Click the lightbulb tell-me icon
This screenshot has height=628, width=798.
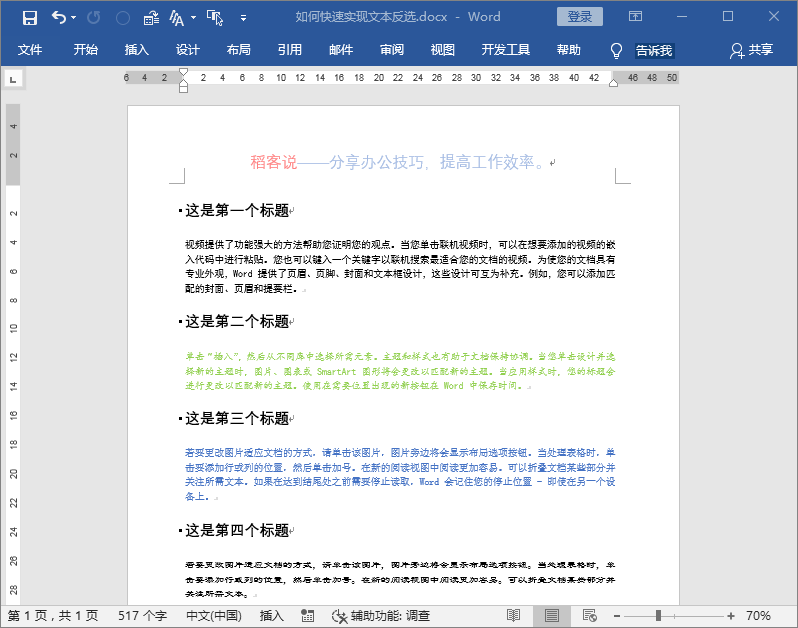(x=616, y=50)
